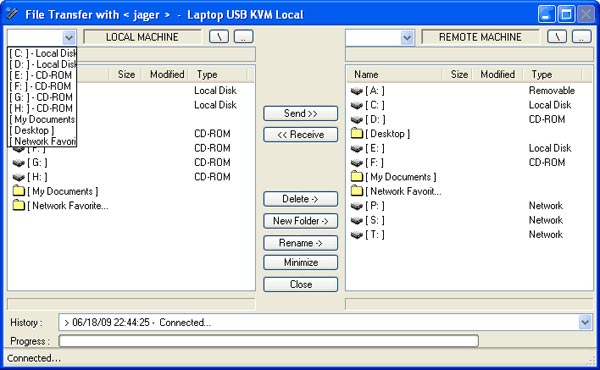
Task: Select remote Desktop folder icon
Action: [357, 134]
